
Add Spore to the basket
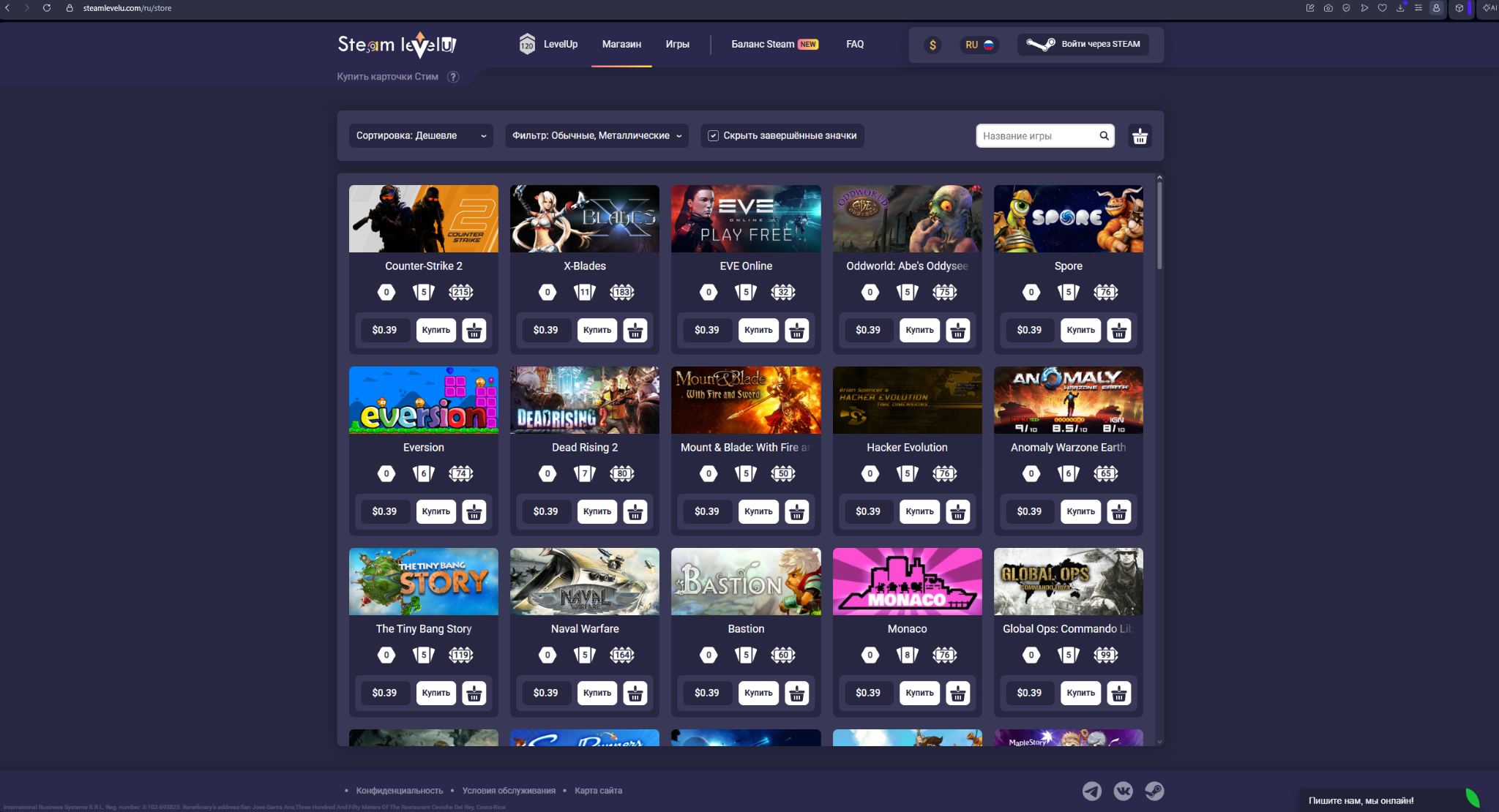click(x=1118, y=331)
